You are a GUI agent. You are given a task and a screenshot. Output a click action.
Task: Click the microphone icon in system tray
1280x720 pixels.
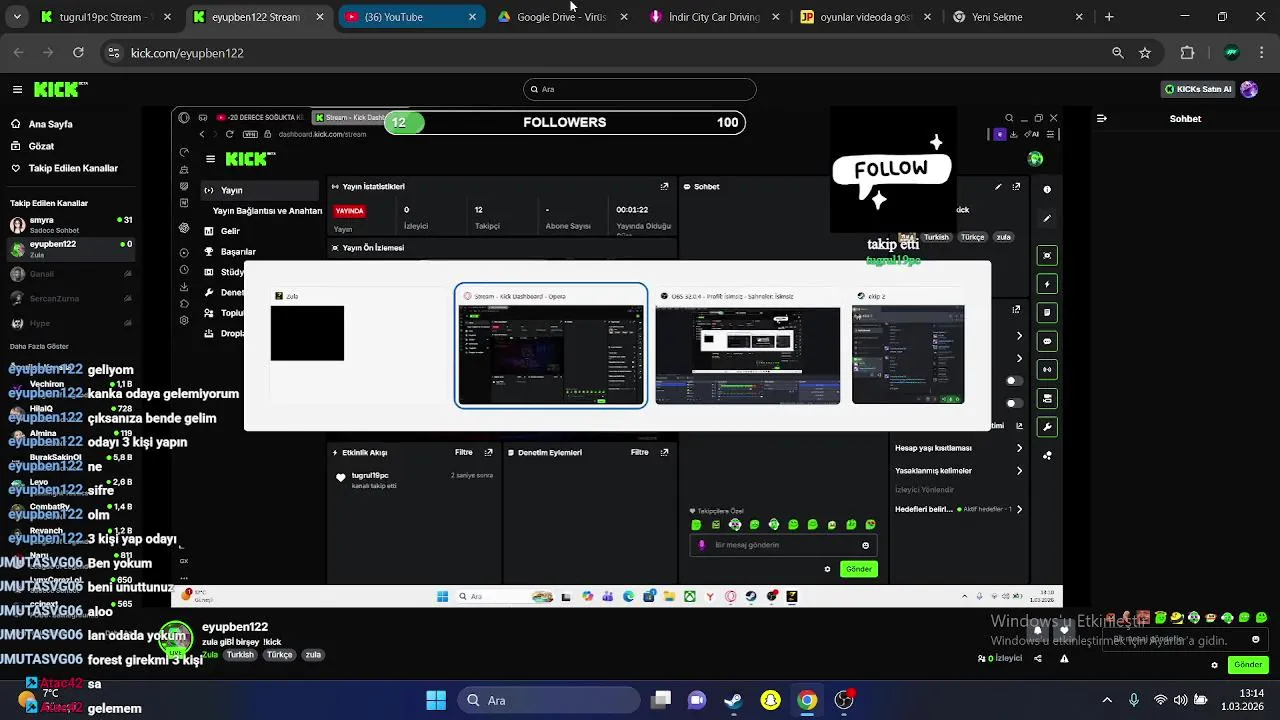1133,700
